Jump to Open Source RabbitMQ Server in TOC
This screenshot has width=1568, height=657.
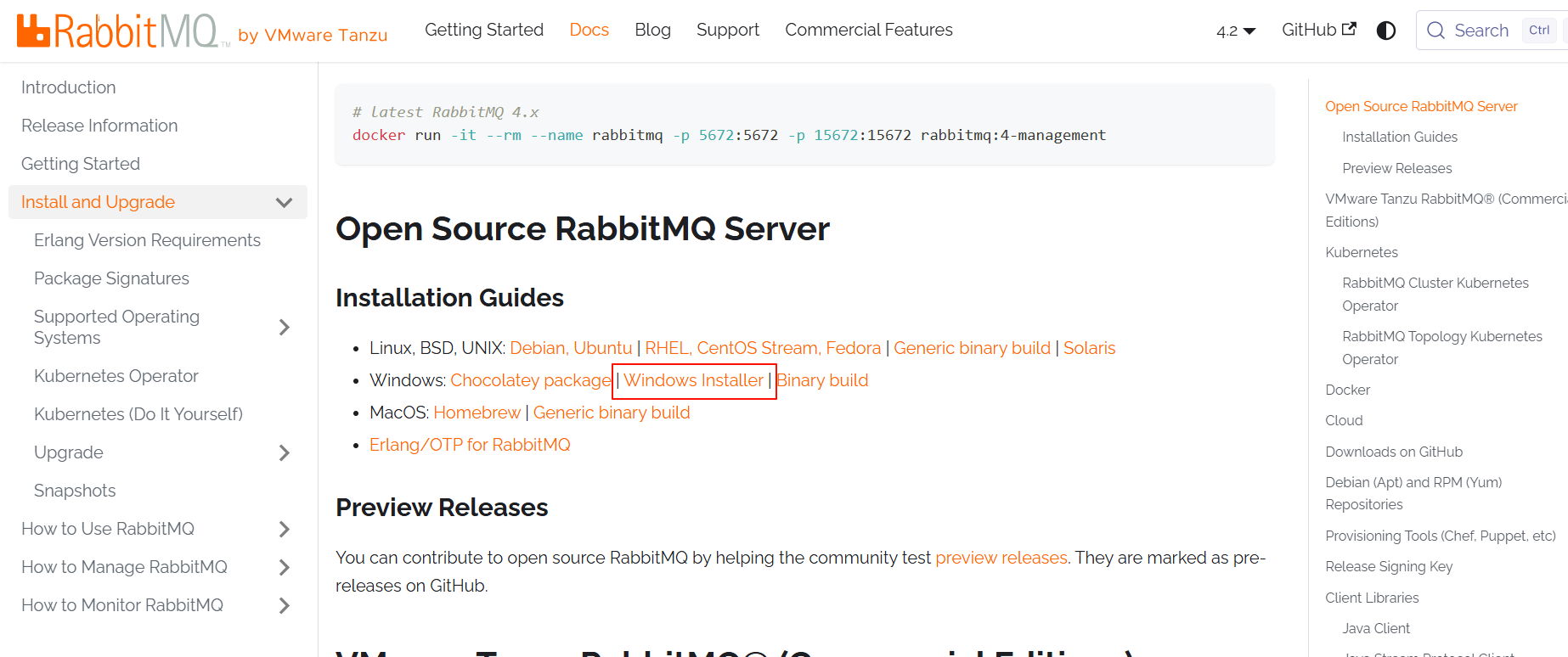1421,106
